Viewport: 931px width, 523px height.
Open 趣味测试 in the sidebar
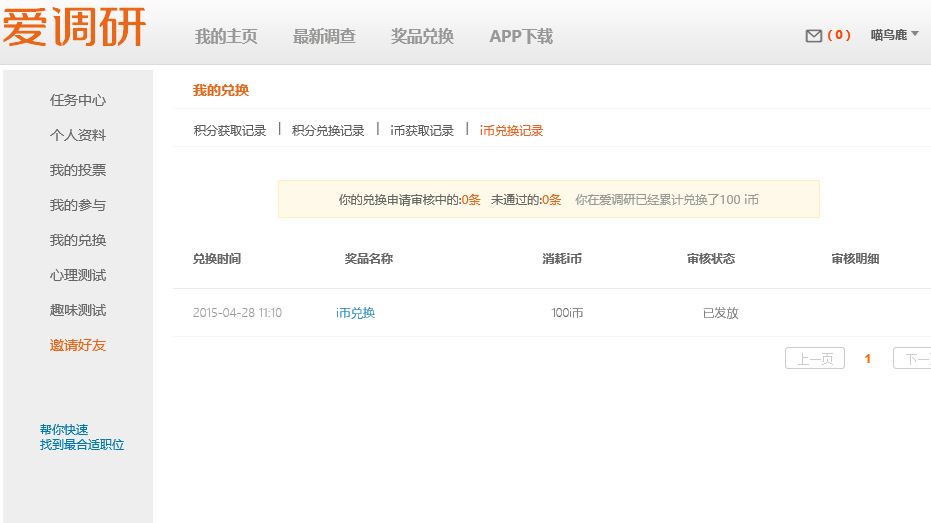78,310
